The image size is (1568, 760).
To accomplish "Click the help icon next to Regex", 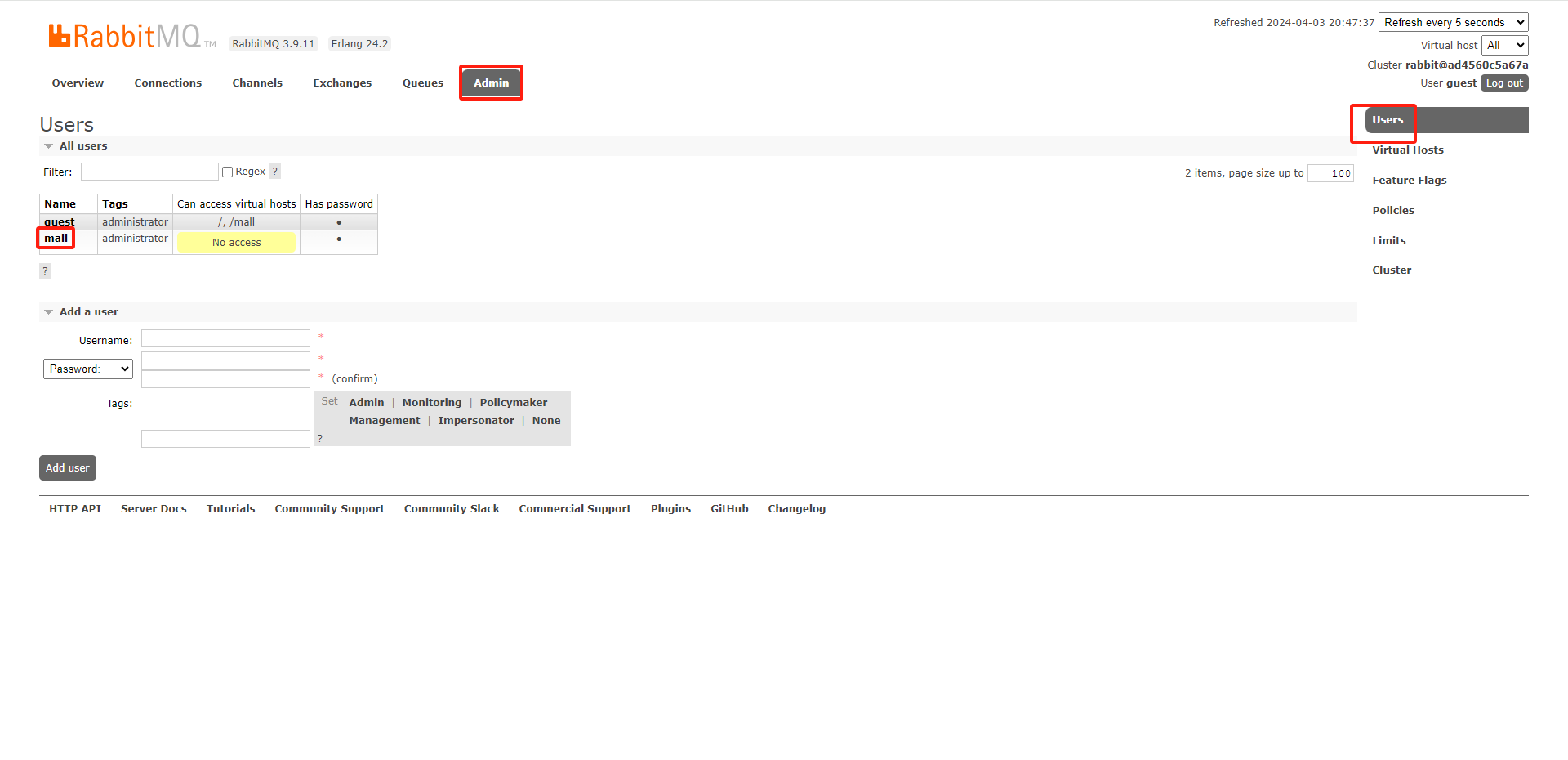I will 275,172.
